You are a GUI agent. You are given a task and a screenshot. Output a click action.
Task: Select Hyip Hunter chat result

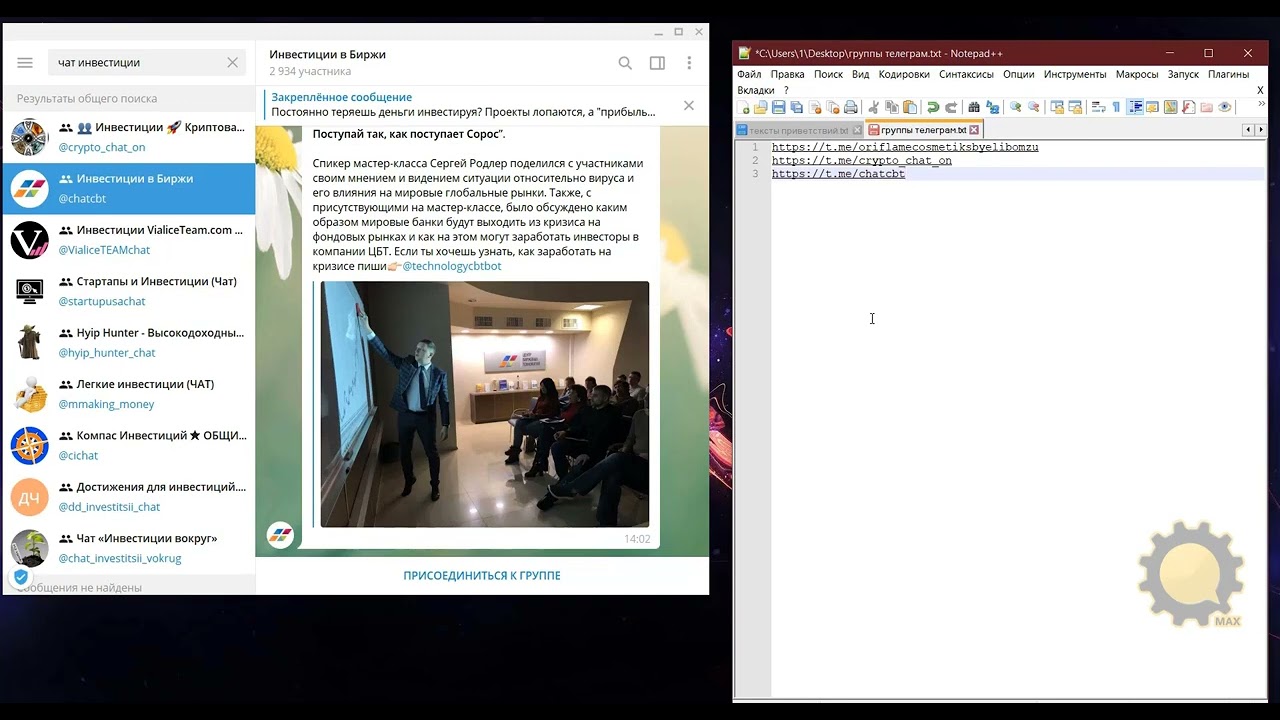pyautogui.click(x=129, y=343)
